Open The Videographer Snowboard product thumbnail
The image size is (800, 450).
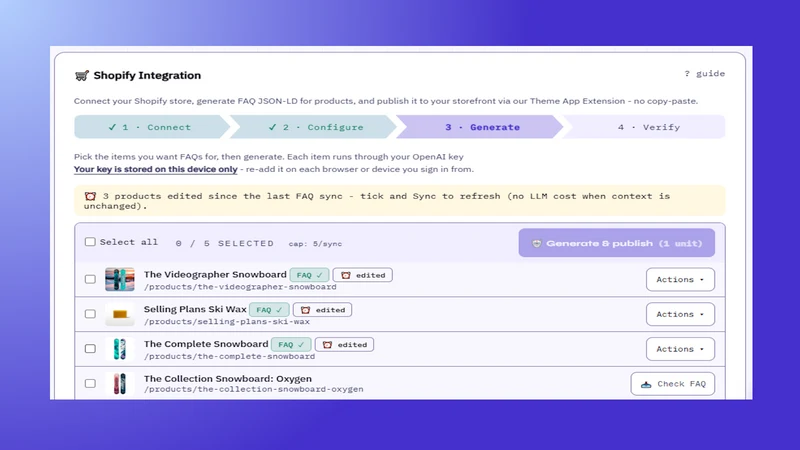pyautogui.click(x=120, y=279)
